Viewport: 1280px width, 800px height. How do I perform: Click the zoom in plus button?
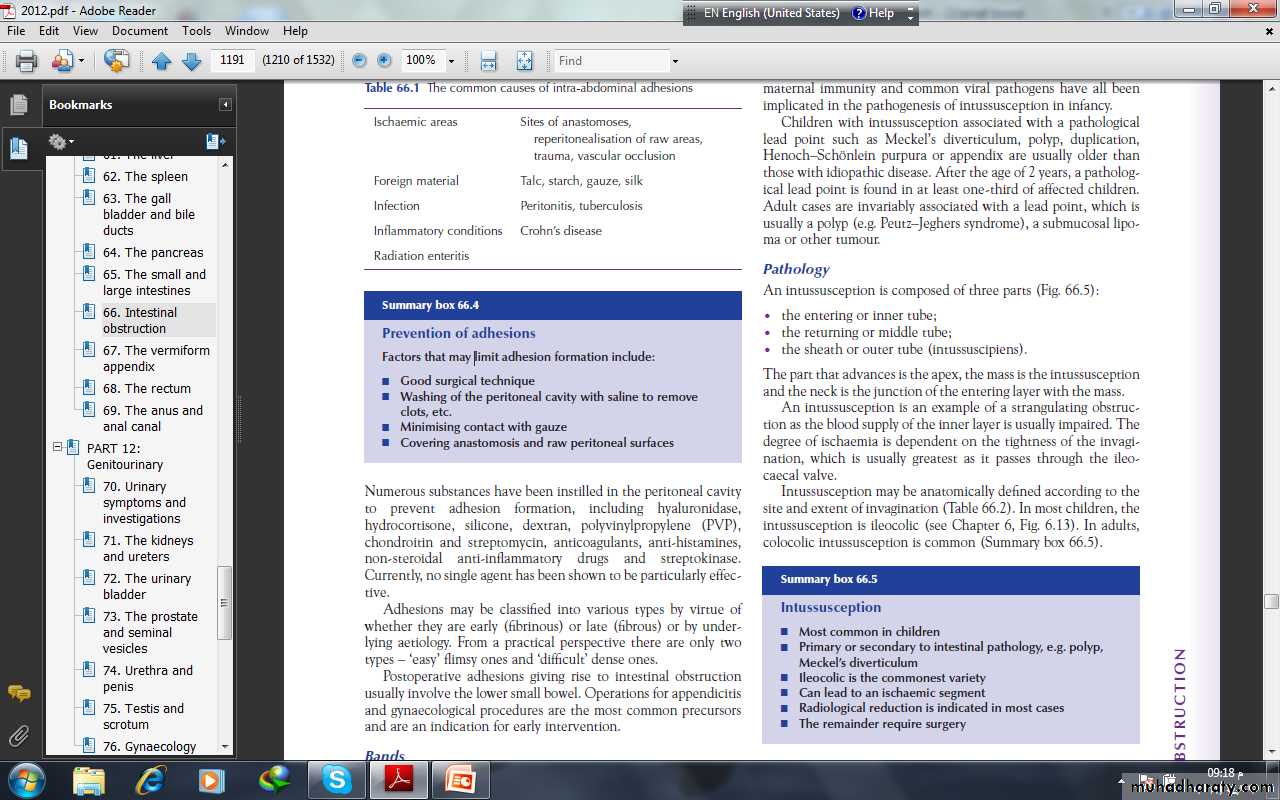coord(384,61)
